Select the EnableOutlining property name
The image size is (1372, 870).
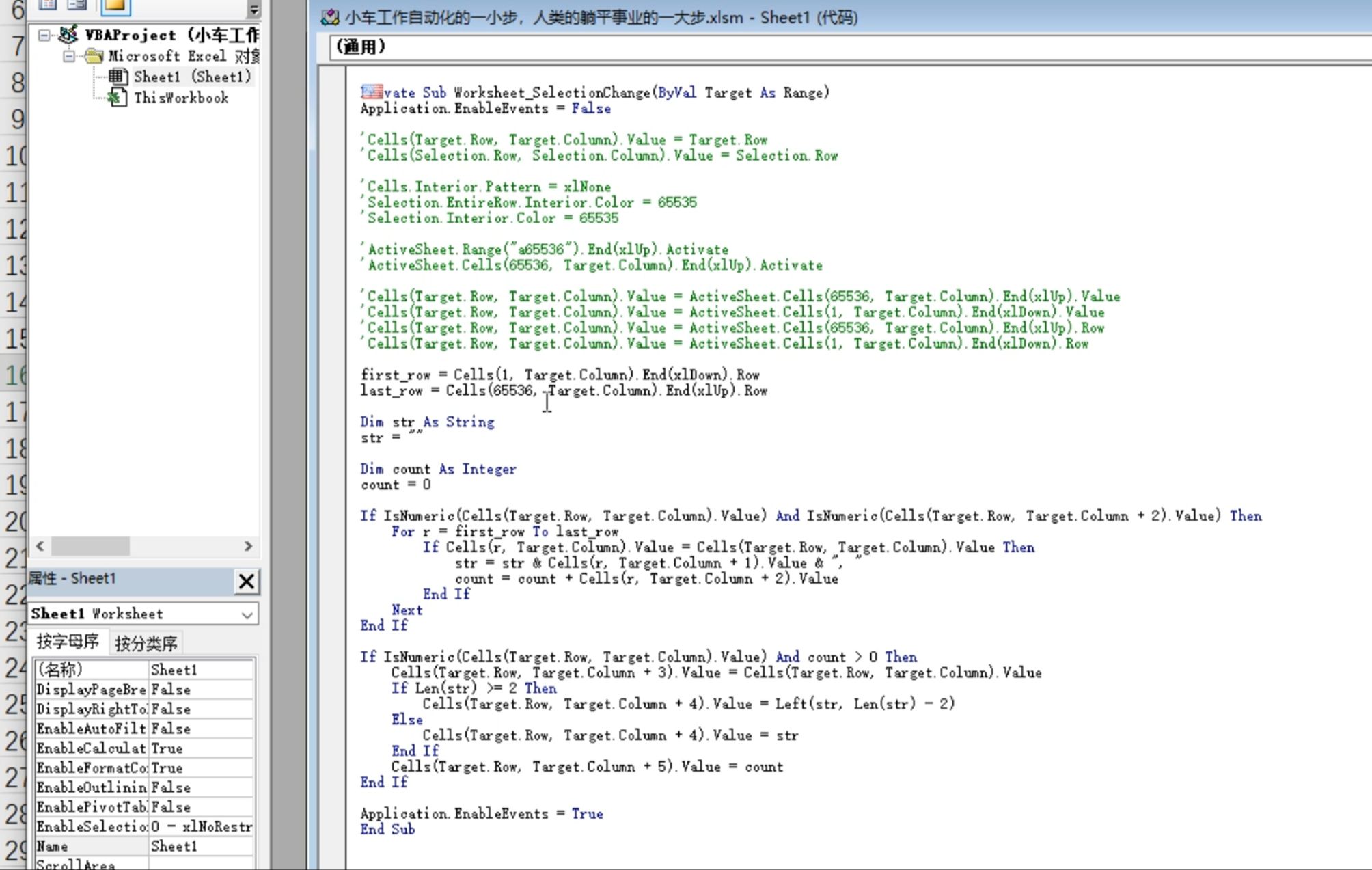92,787
